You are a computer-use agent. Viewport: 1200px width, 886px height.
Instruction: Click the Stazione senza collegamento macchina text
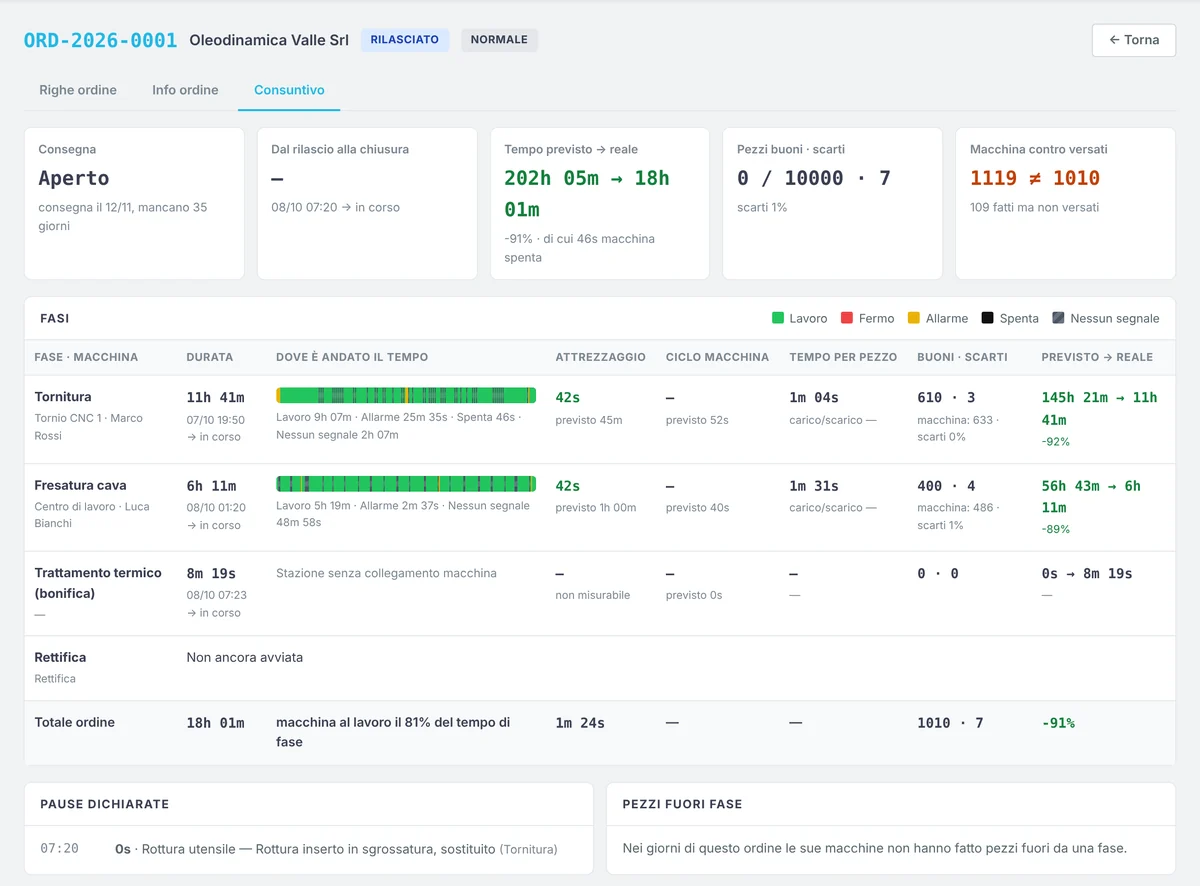pos(386,573)
